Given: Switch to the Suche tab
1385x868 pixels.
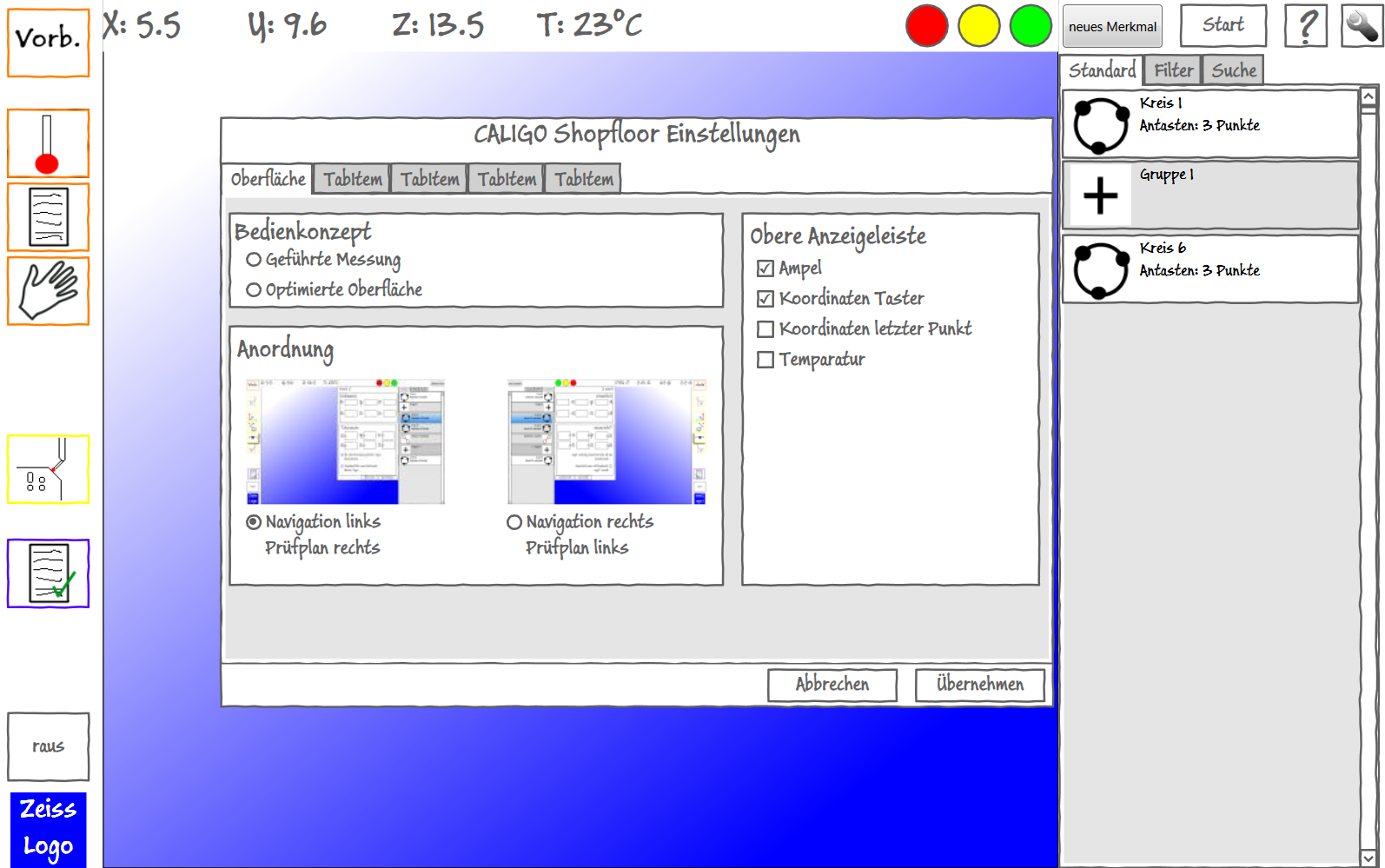Looking at the screenshot, I should point(1234,70).
